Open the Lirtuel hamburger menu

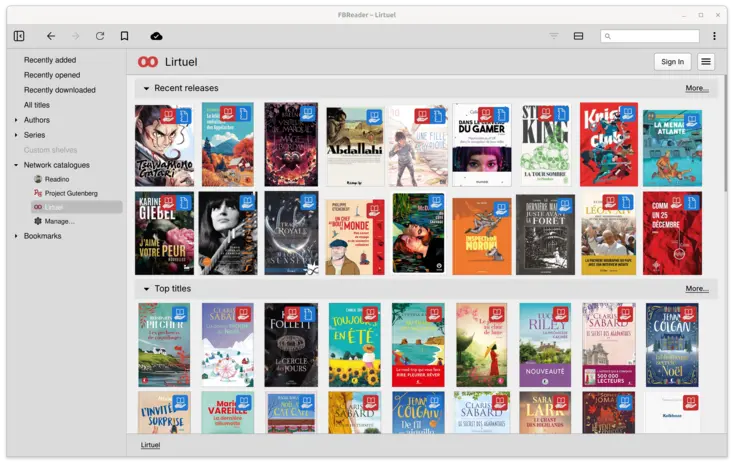(x=706, y=62)
